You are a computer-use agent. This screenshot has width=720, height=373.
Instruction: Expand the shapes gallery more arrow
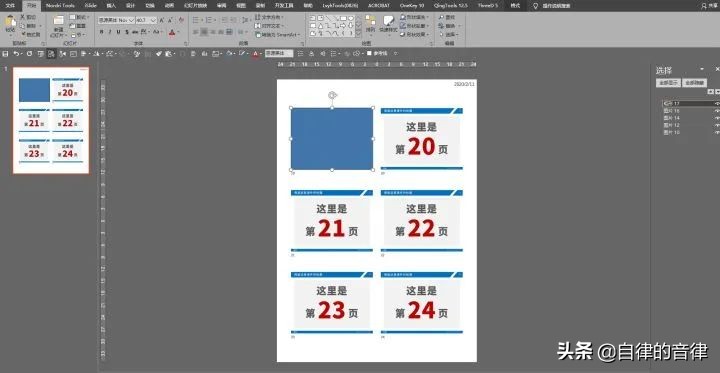coord(359,34)
